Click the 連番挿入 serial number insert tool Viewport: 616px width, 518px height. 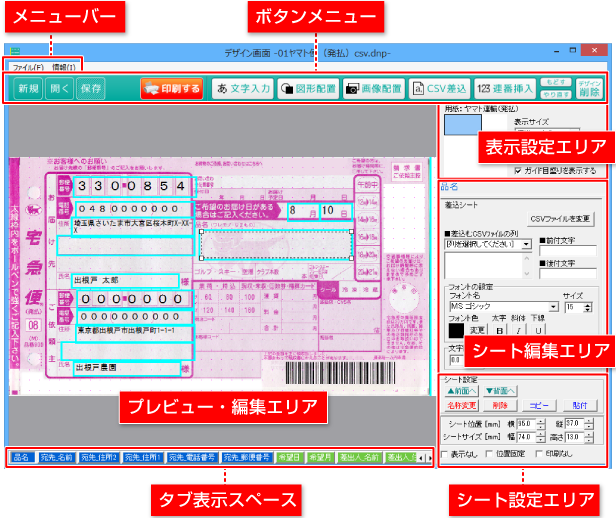pyautogui.click(x=505, y=89)
